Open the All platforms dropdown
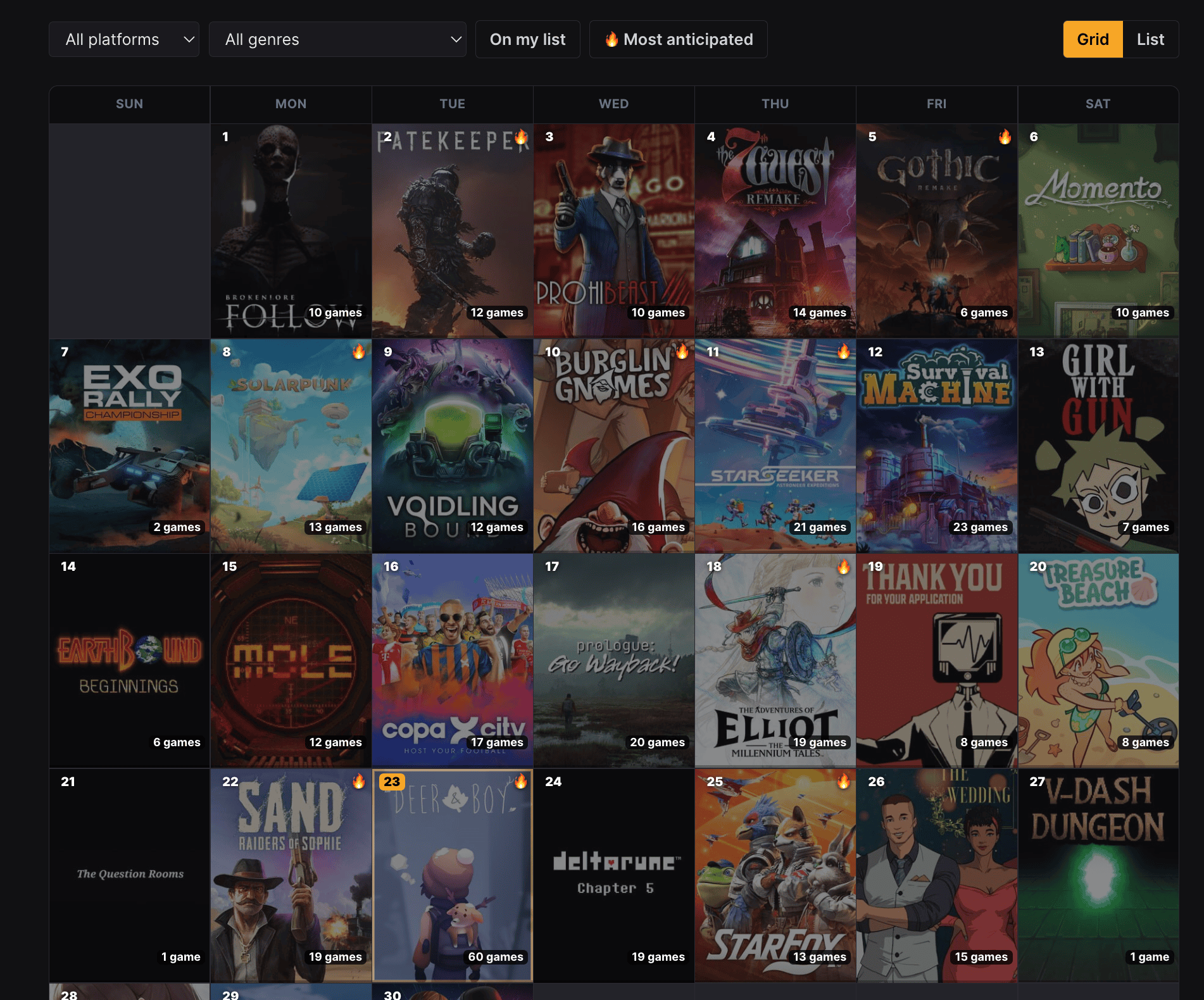Screen dimensions: 1204x1000 124,39
